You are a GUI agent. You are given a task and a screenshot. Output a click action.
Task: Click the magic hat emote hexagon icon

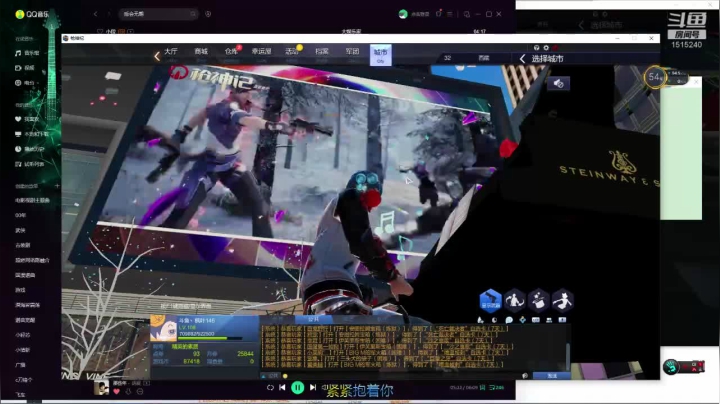coord(538,301)
